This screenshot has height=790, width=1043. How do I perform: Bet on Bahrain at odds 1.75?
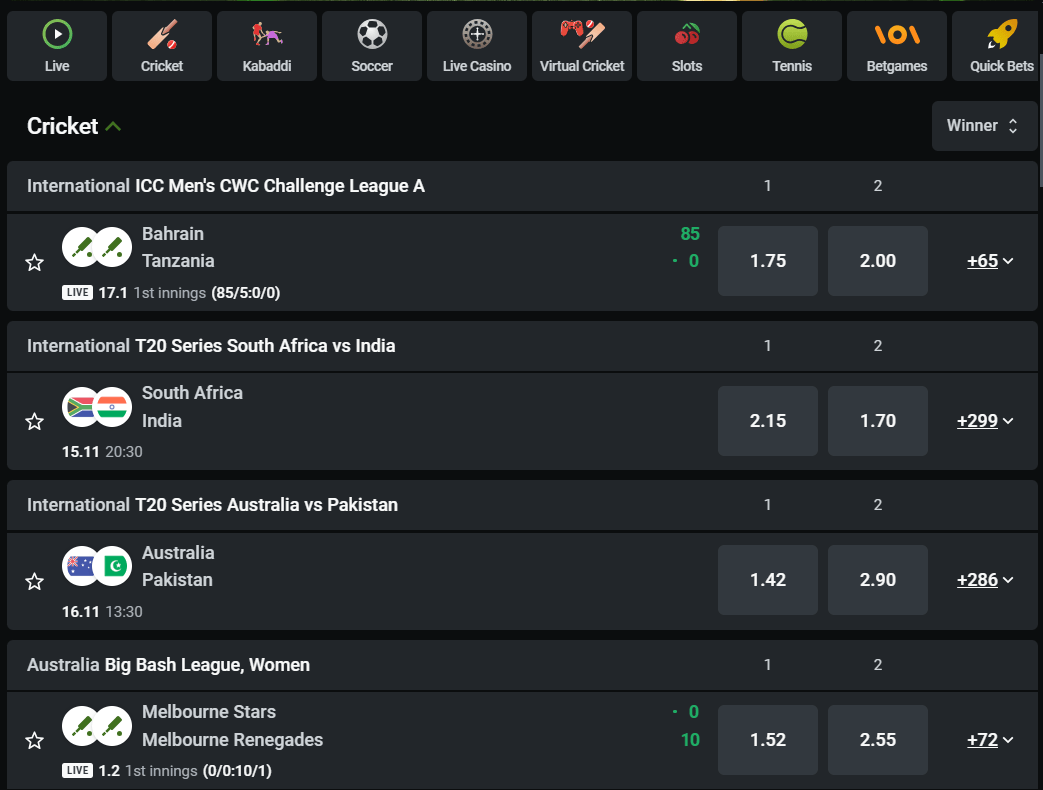pyautogui.click(x=768, y=261)
